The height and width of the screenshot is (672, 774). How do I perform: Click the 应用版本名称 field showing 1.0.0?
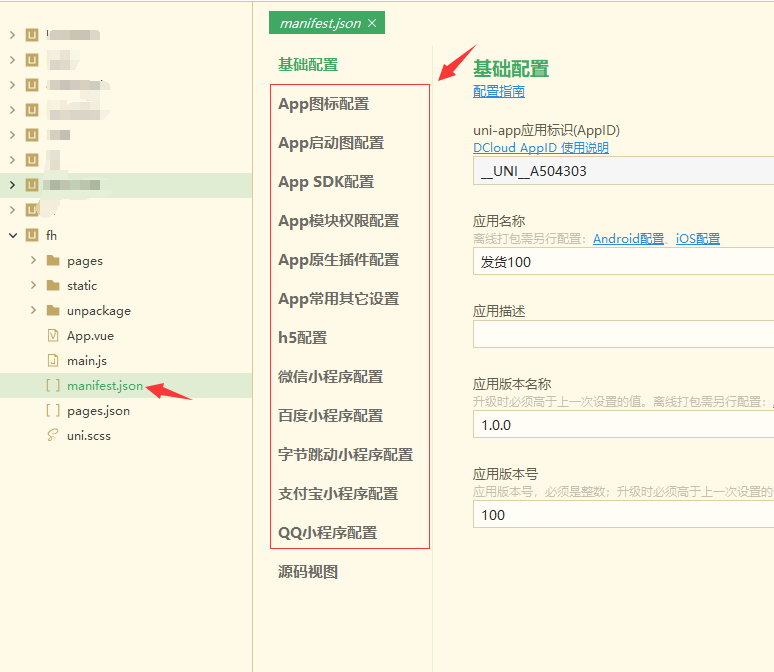[x=620, y=425]
